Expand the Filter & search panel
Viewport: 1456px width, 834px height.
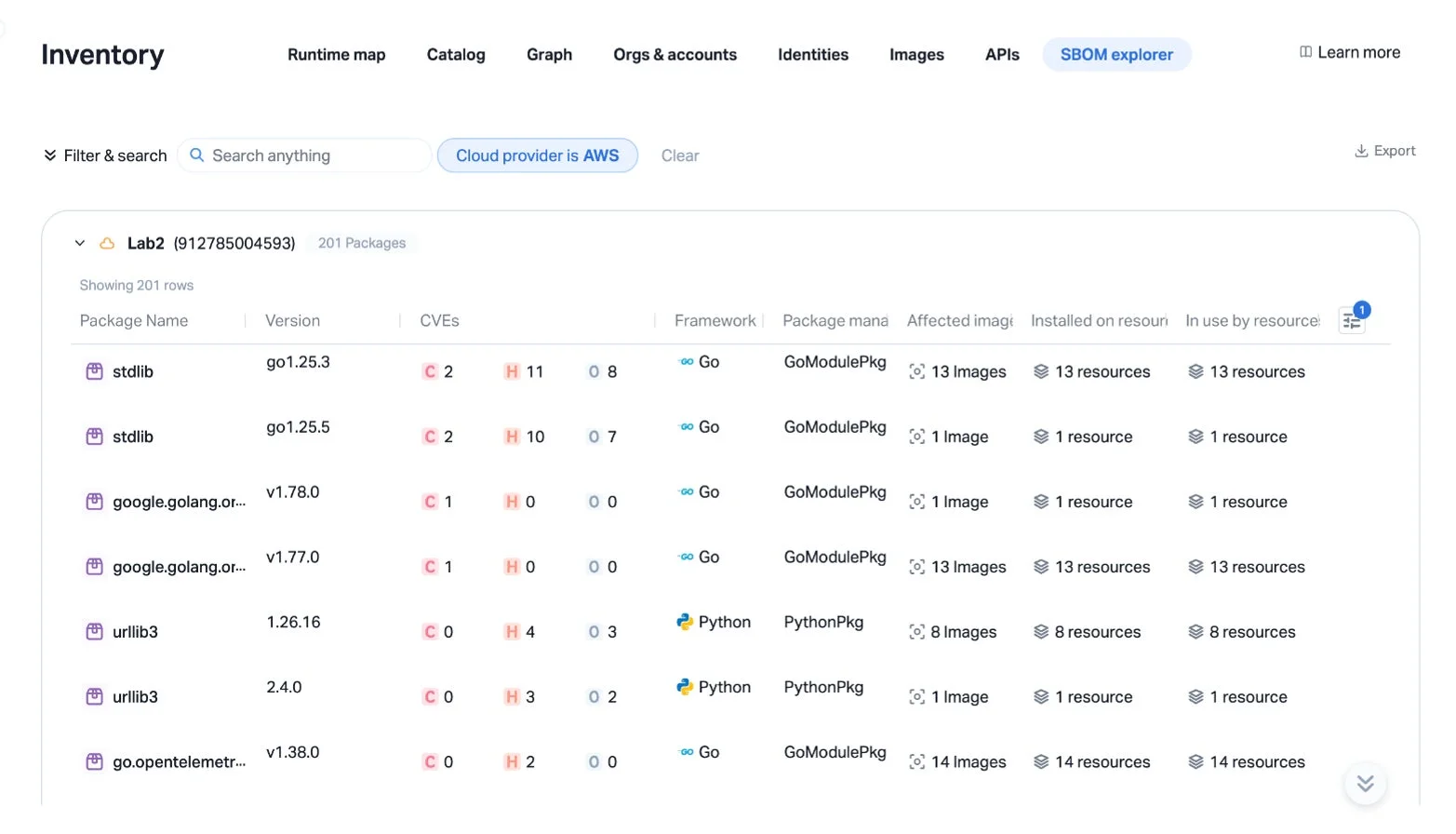tap(105, 155)
